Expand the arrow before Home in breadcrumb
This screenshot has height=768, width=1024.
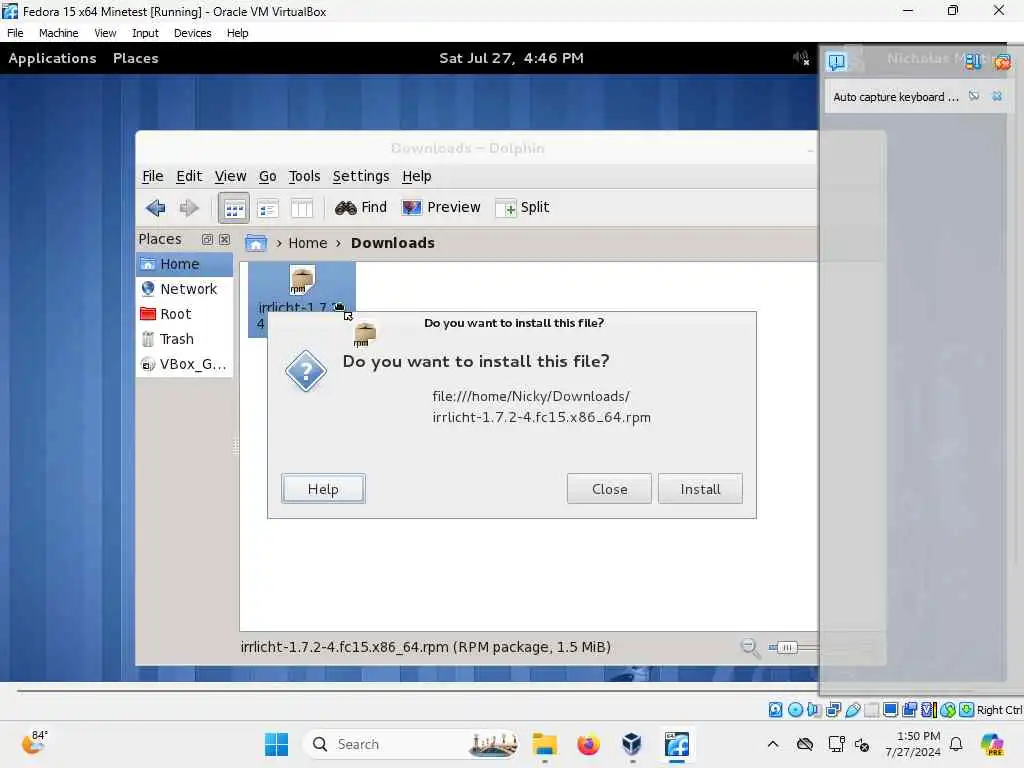279,244
